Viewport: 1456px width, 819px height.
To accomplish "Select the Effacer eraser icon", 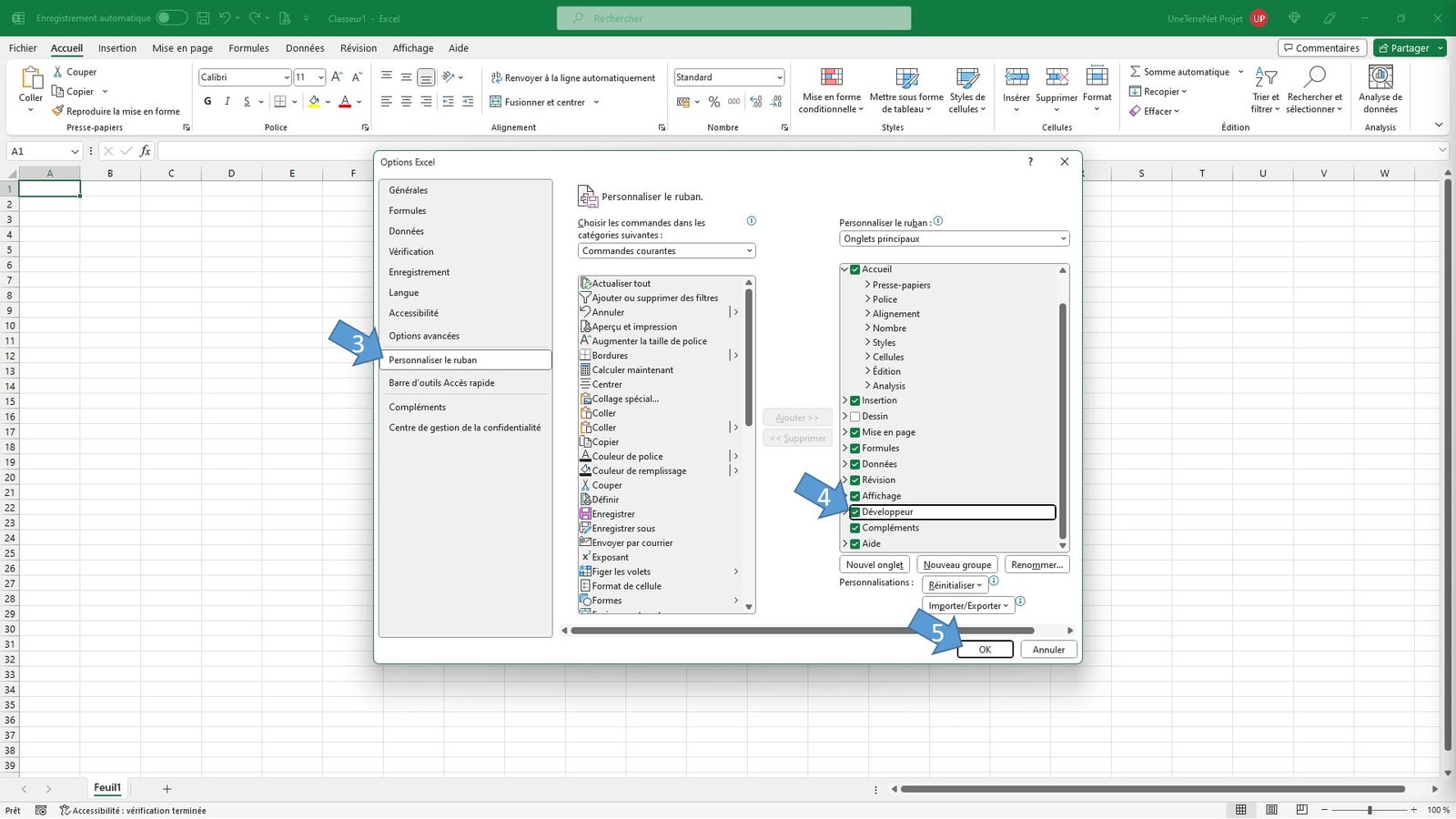I will point(1137,111).
